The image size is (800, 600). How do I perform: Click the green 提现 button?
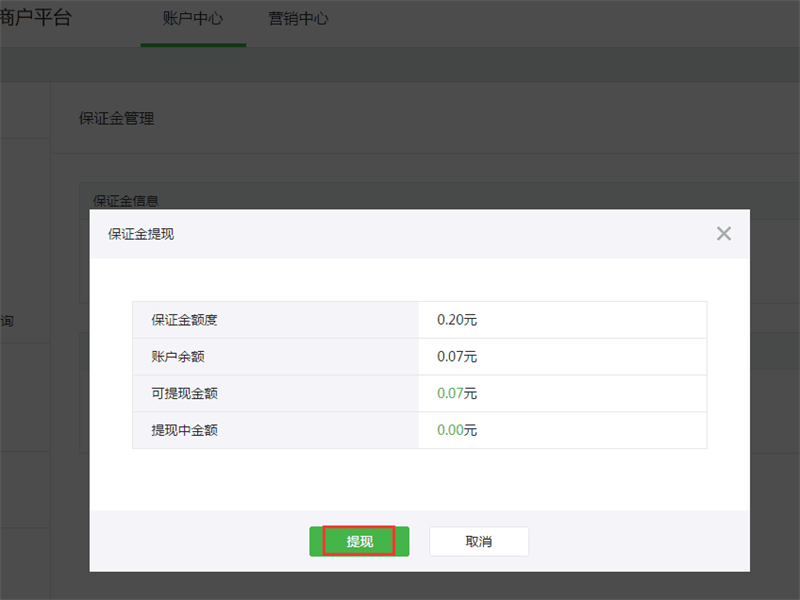358,540
